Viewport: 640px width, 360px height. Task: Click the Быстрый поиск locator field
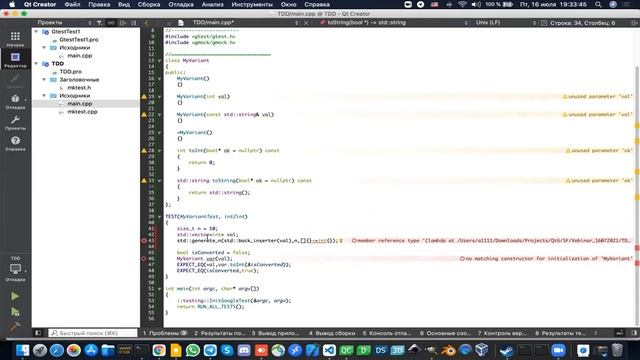pyautogui.click(x=93, y=333)
